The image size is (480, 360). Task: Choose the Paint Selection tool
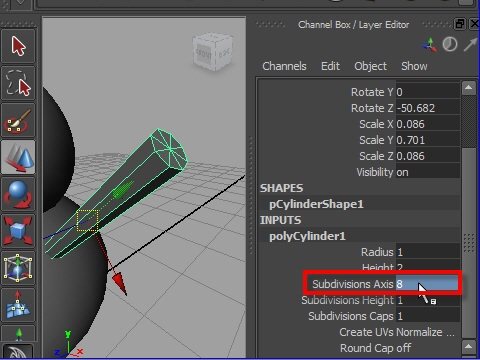(18, 120)
